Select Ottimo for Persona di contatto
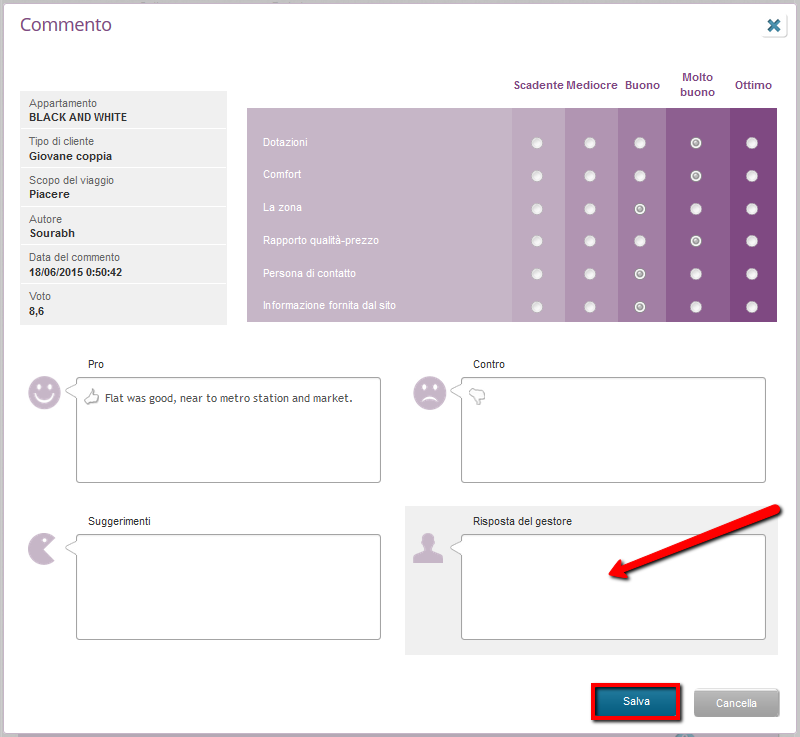This screenshot has width=800, height=737. [x=752, y=274]
